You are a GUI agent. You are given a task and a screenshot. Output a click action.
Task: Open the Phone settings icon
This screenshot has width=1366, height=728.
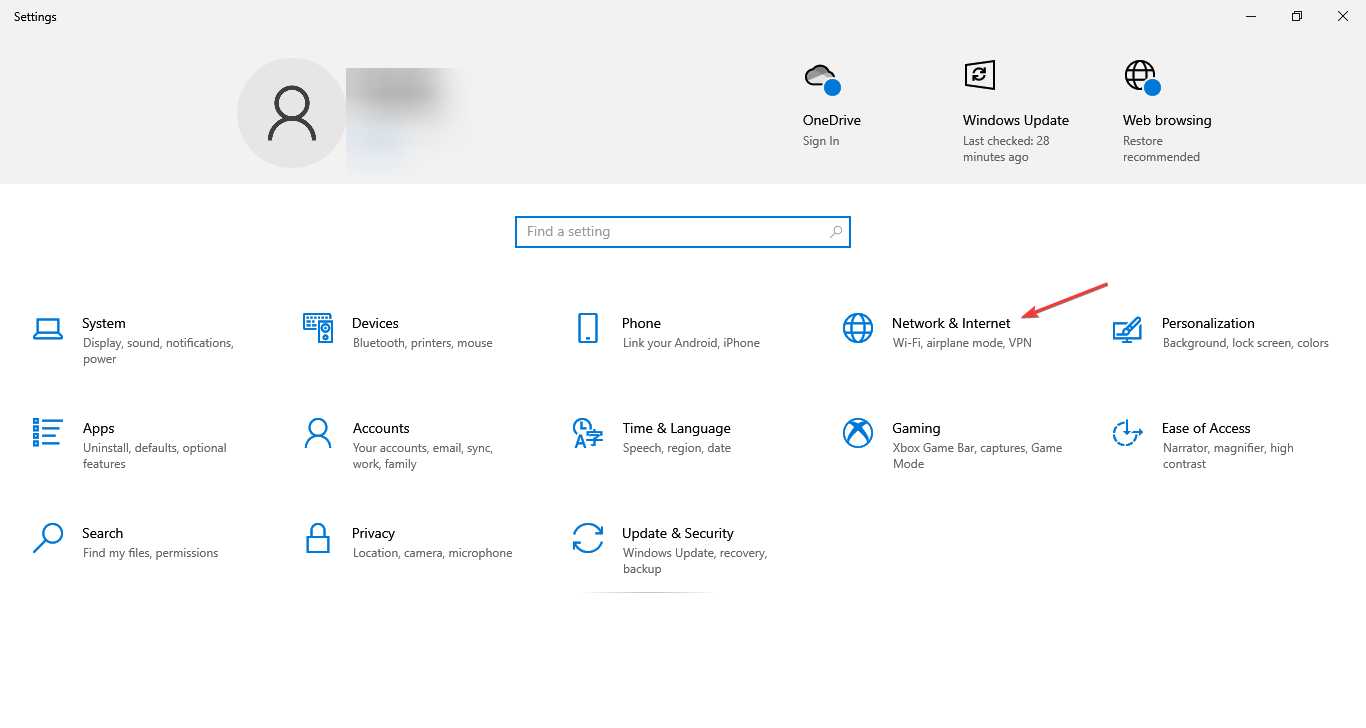(x=588, y=328)
